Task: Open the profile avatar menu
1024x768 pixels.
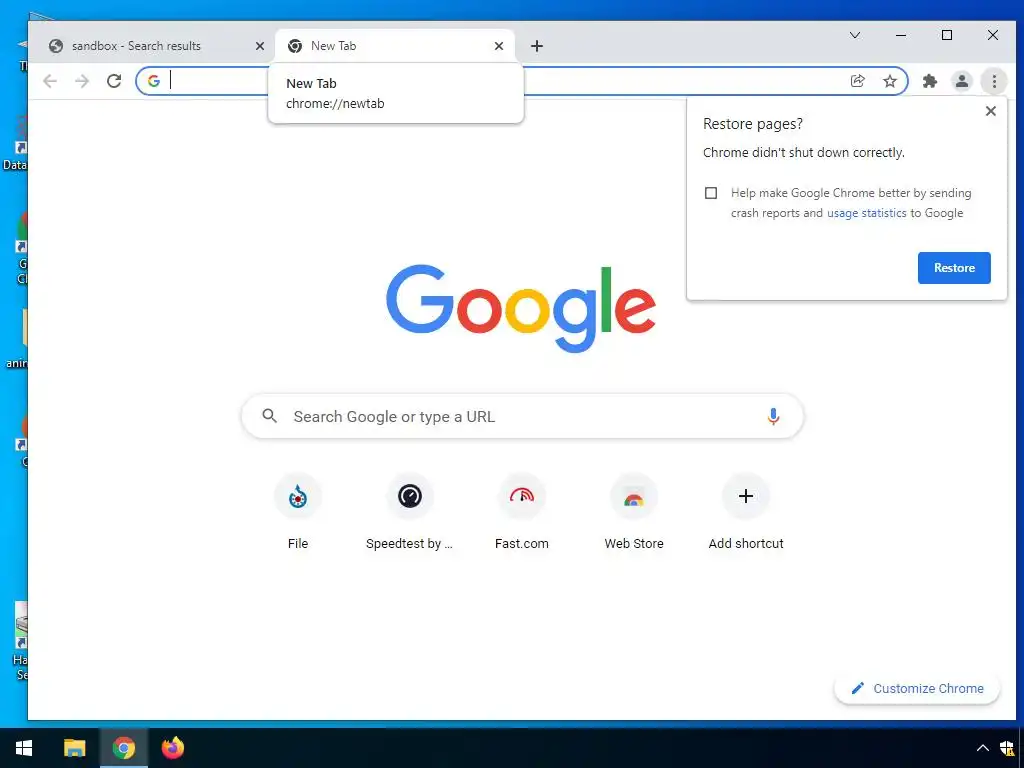Action: pos(961,81)
